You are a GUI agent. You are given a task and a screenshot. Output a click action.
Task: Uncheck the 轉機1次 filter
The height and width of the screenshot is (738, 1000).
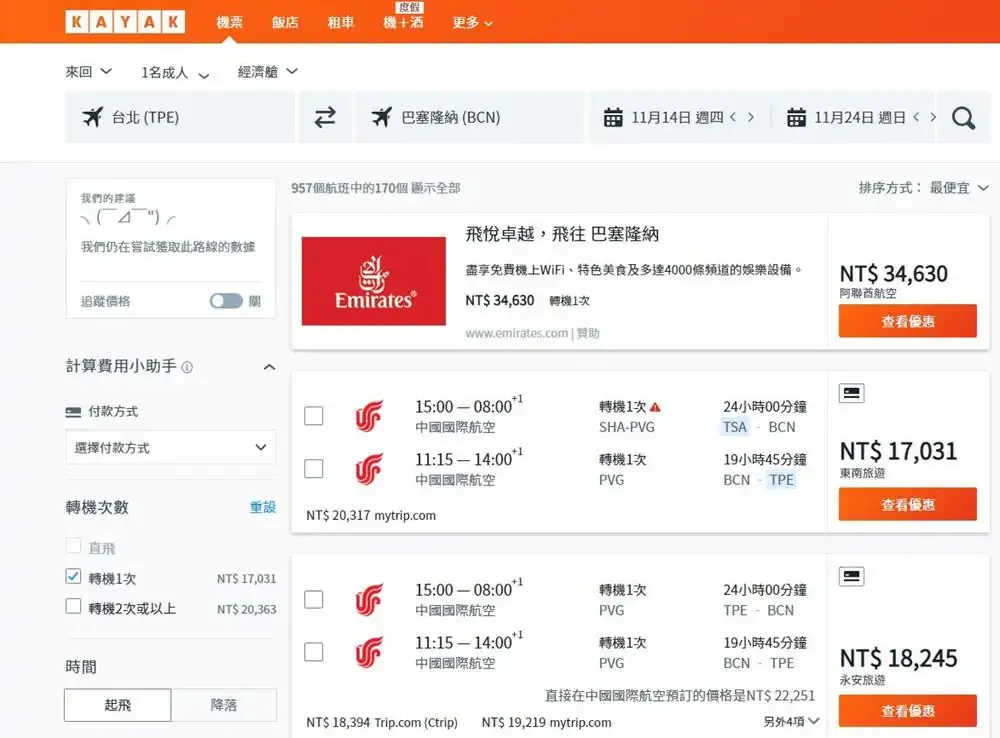click(x=73, y=577)
